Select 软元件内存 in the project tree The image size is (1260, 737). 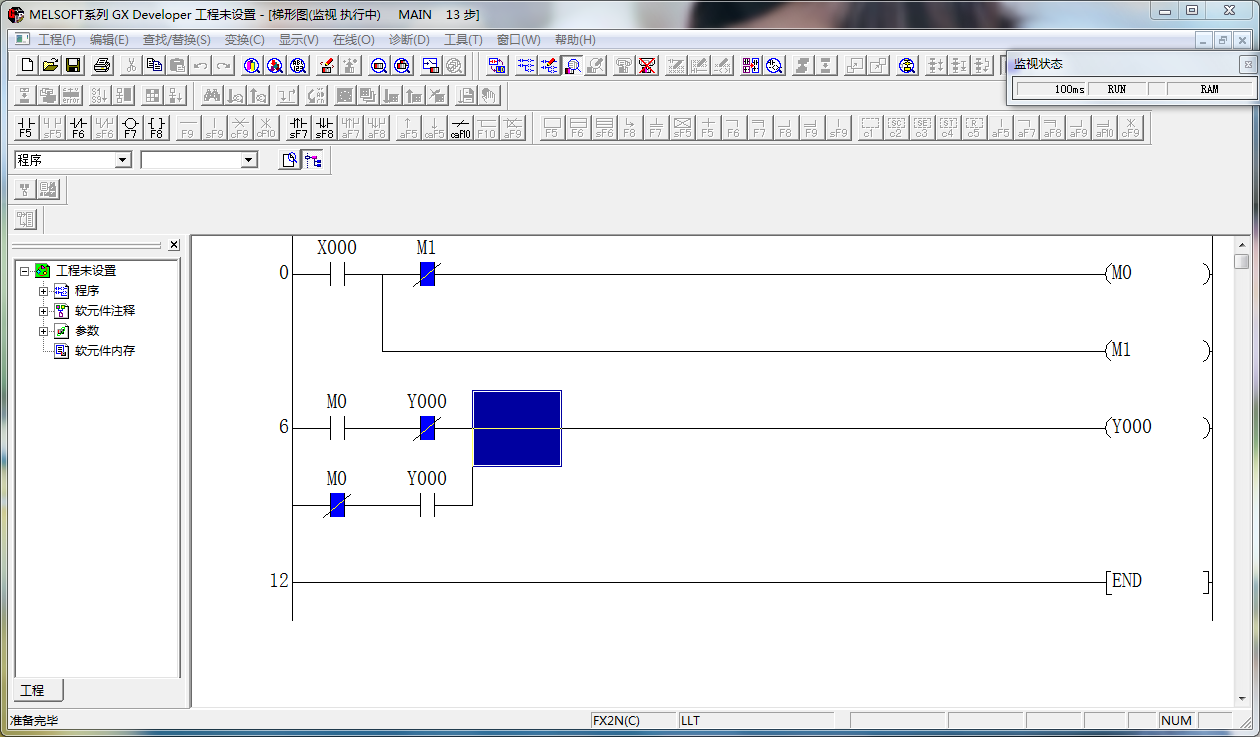(x=104, y=351)
